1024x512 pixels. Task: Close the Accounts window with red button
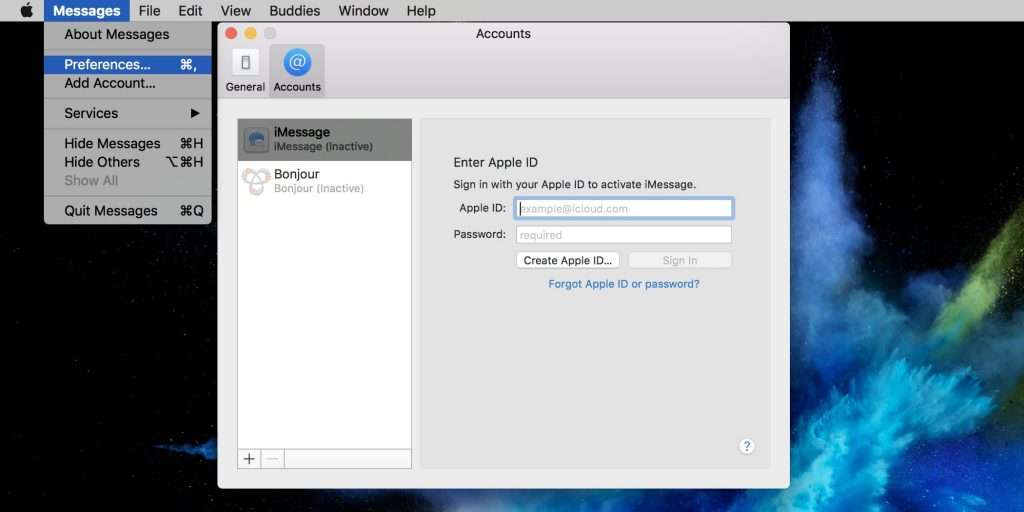pyautogui.click(x=231, y=33)
